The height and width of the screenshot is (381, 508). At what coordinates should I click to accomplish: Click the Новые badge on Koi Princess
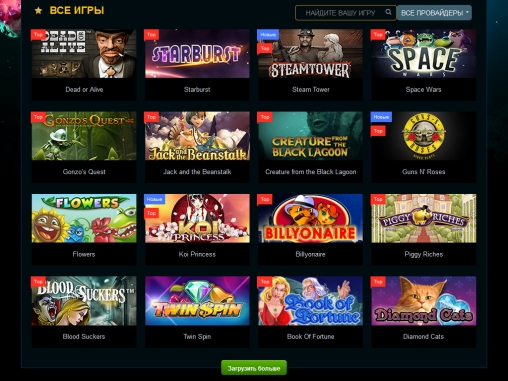[154, 199]
